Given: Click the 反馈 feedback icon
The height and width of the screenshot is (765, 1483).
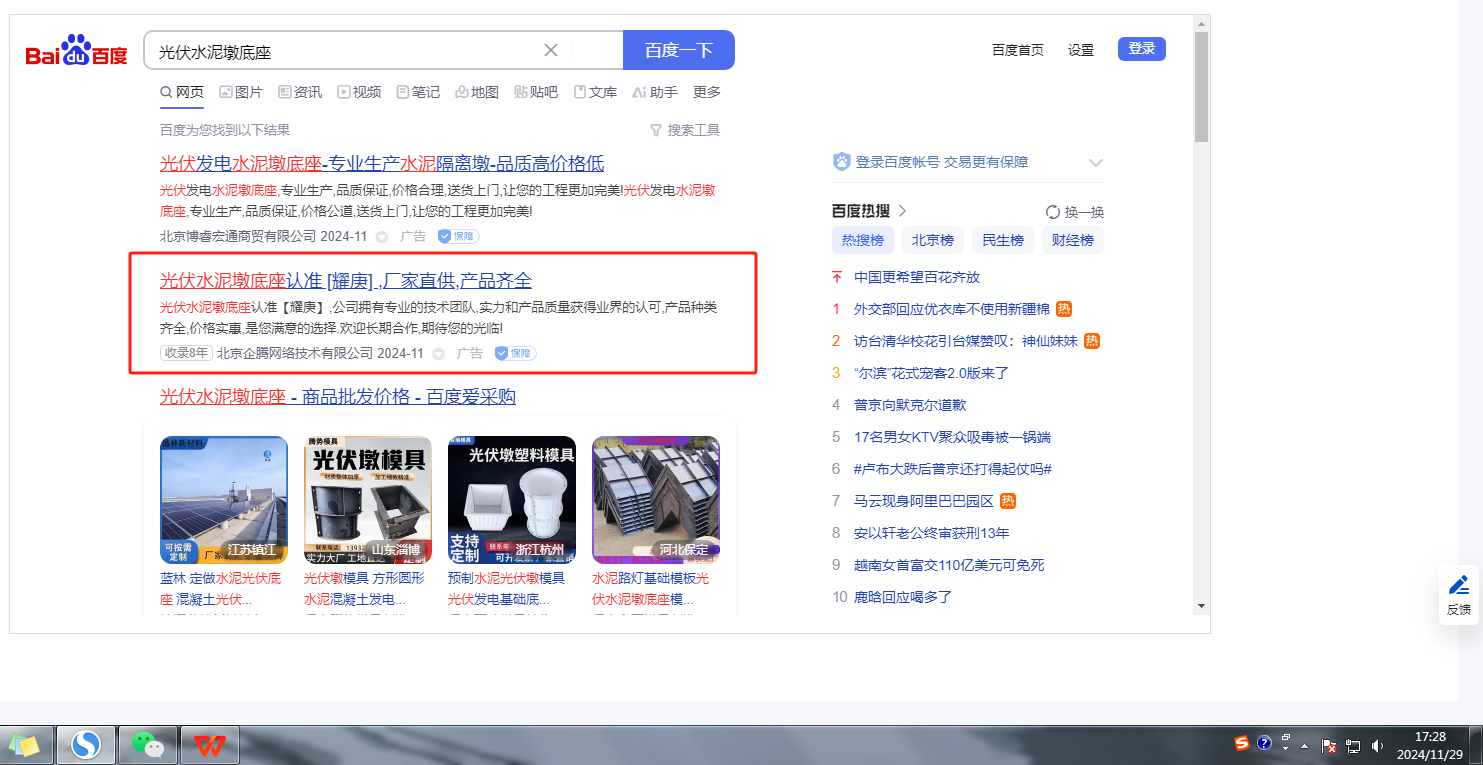Looking at the screenshot, I should [x=1459, y=595].
